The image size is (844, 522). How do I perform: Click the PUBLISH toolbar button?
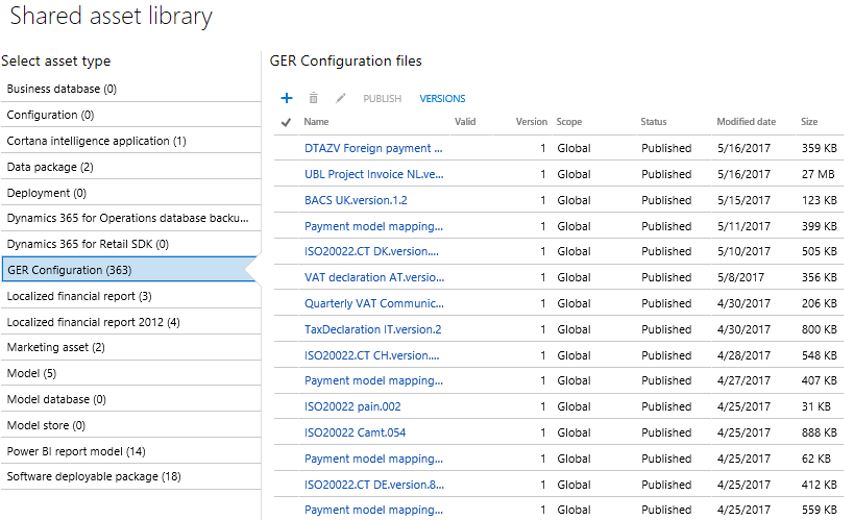coord(382,99)
